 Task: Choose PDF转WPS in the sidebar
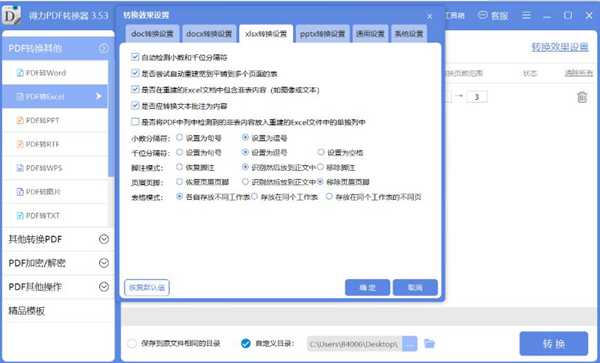click(55, 168)
